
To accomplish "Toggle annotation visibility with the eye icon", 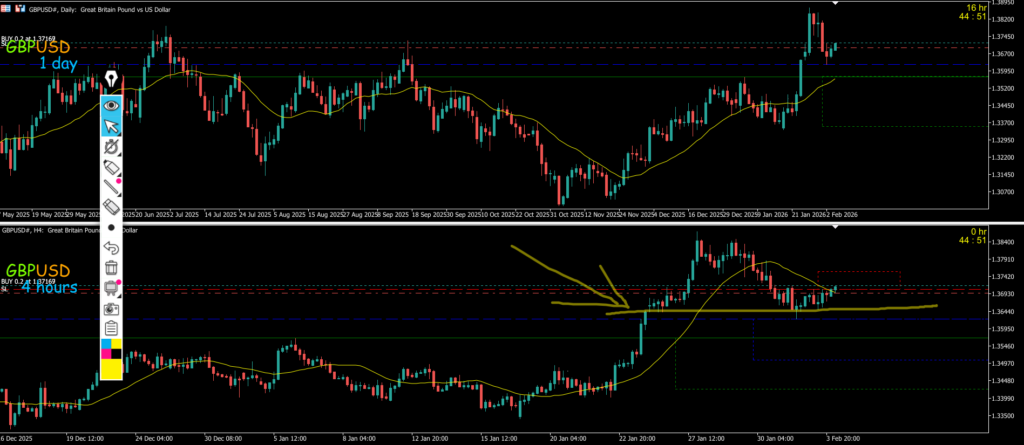I will (112, 104).
